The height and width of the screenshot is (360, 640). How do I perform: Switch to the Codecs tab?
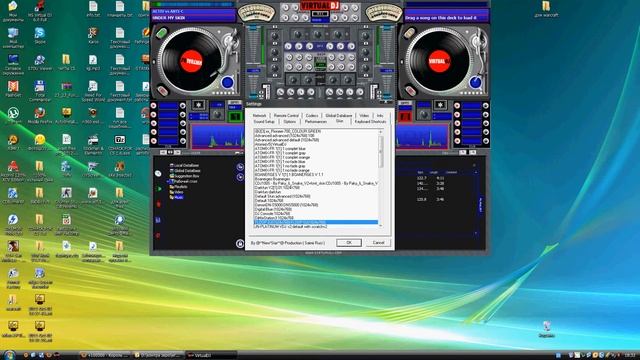click(312, 116)
